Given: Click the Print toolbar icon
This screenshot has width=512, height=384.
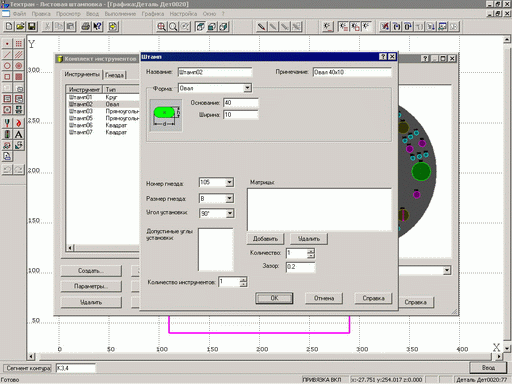Looking at the screenshot, I should click(86, 26).
